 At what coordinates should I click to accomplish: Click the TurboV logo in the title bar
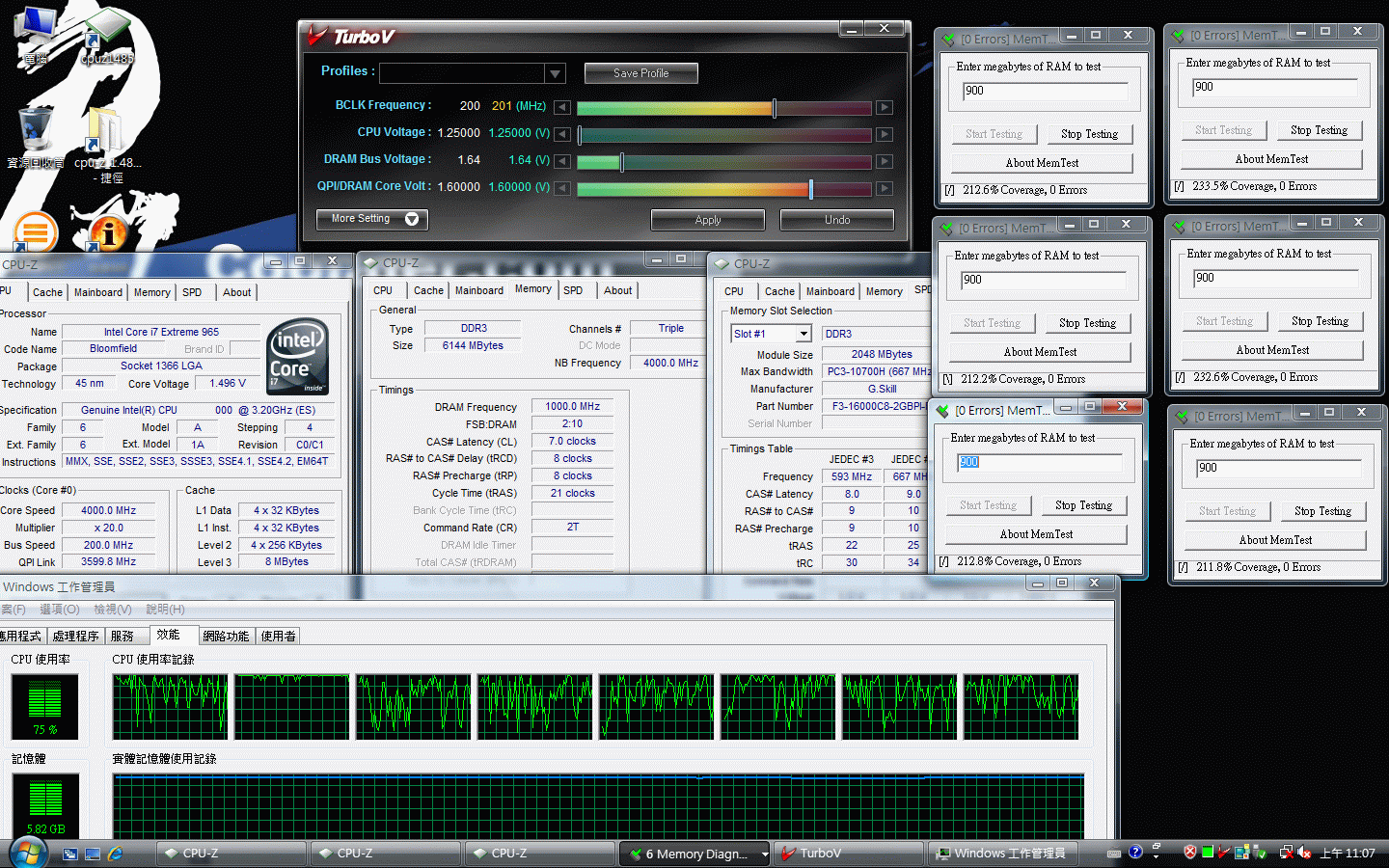(351, 37)
